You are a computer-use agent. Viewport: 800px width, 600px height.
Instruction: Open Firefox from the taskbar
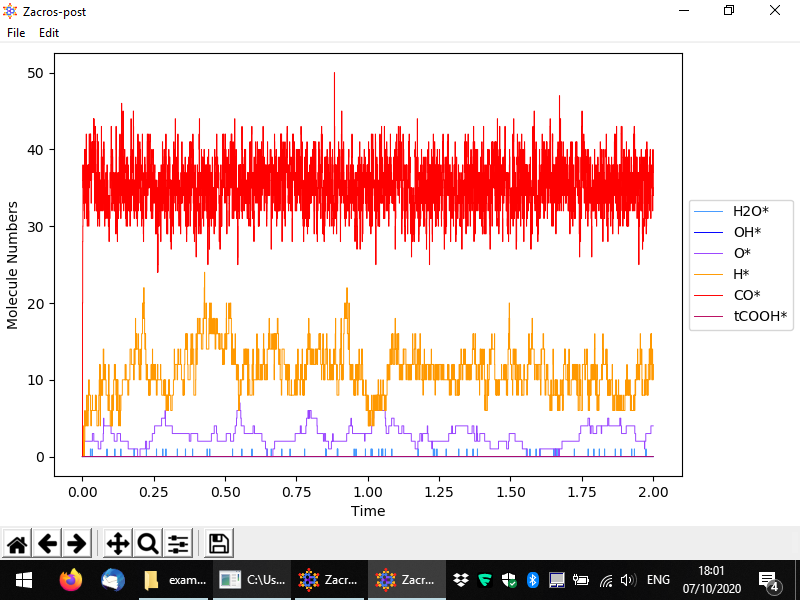click(x=70, y=580)
